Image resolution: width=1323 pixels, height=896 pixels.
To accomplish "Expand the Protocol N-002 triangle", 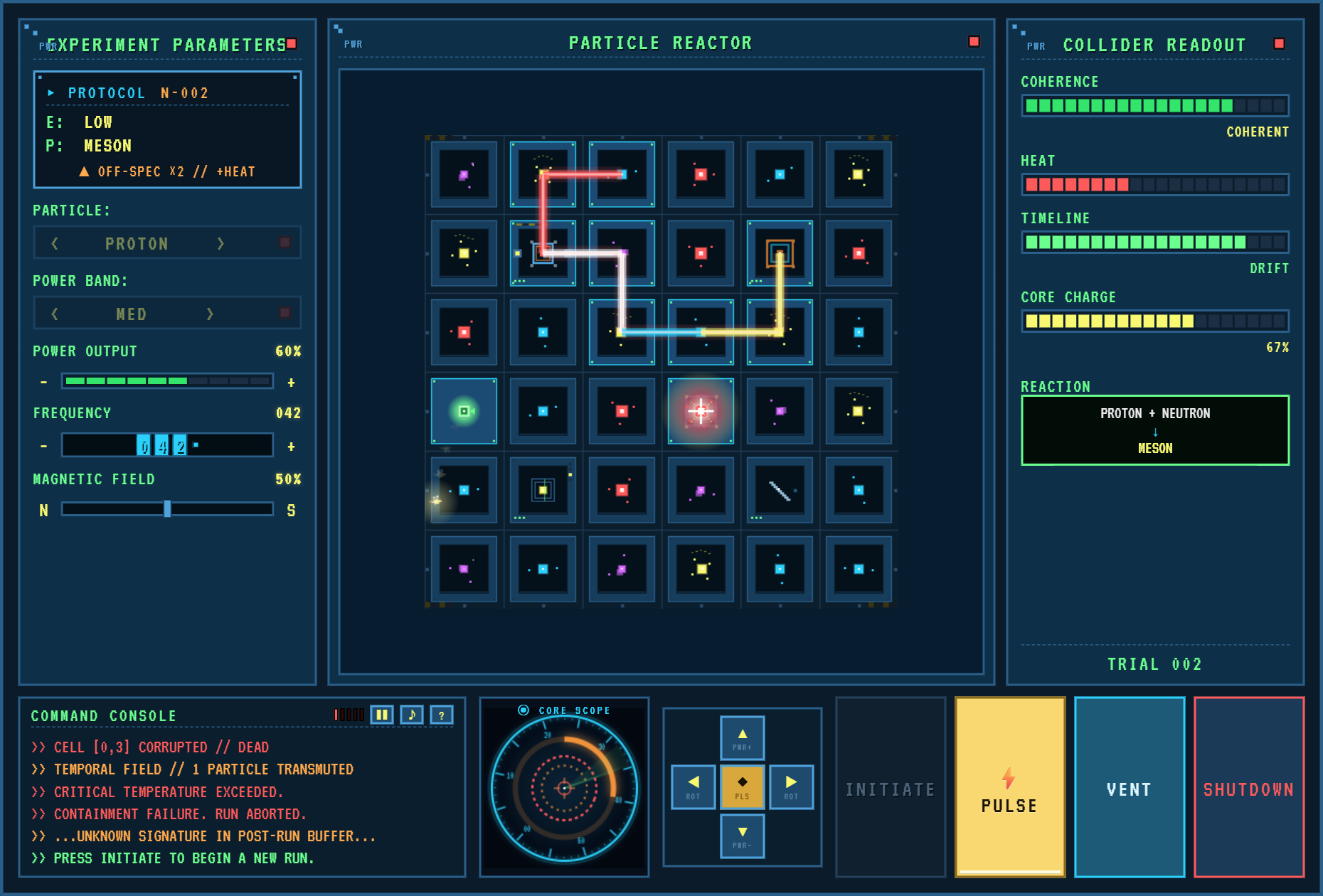I will (x=51, y=92).
